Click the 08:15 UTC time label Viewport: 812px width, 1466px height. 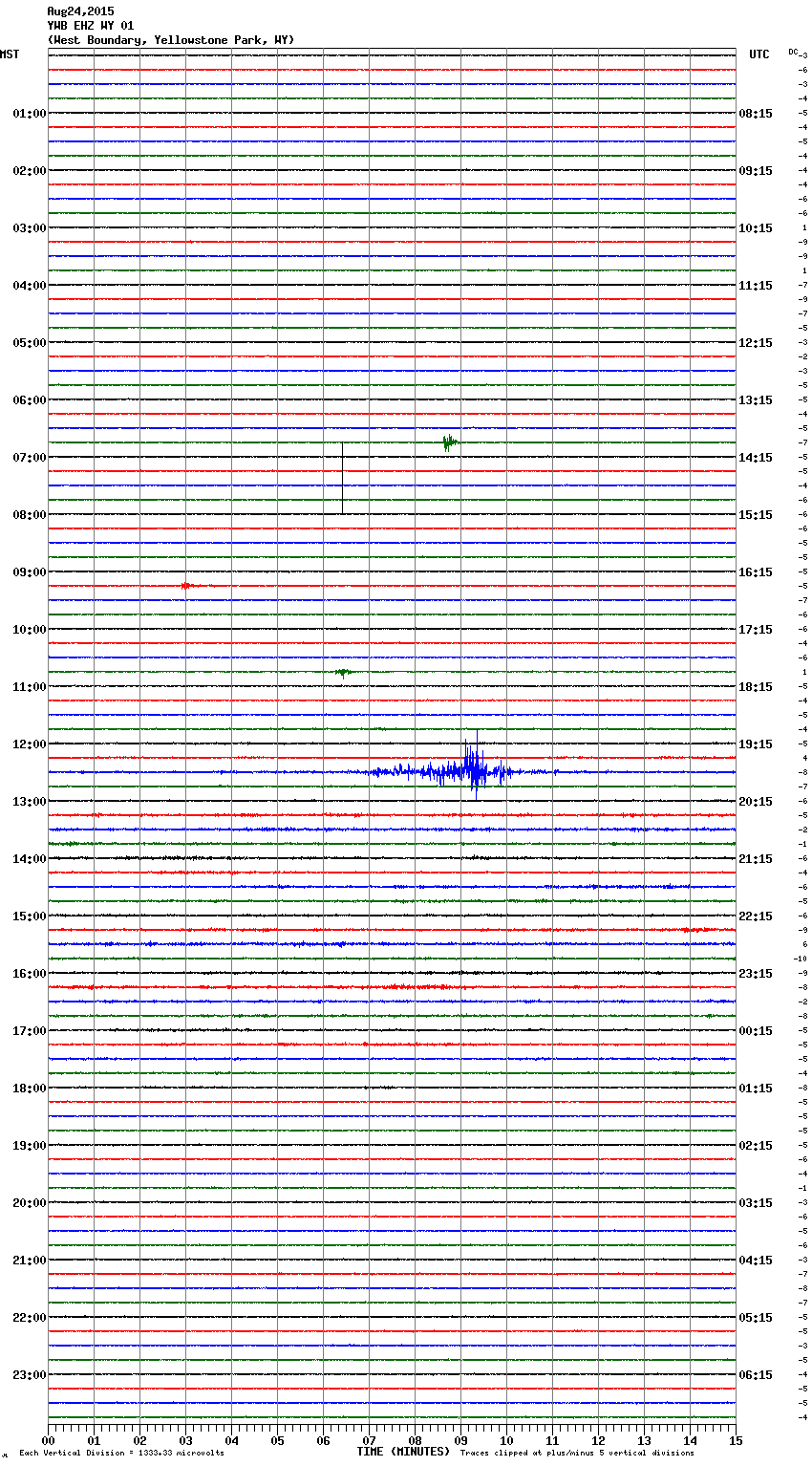coord(756,113)
